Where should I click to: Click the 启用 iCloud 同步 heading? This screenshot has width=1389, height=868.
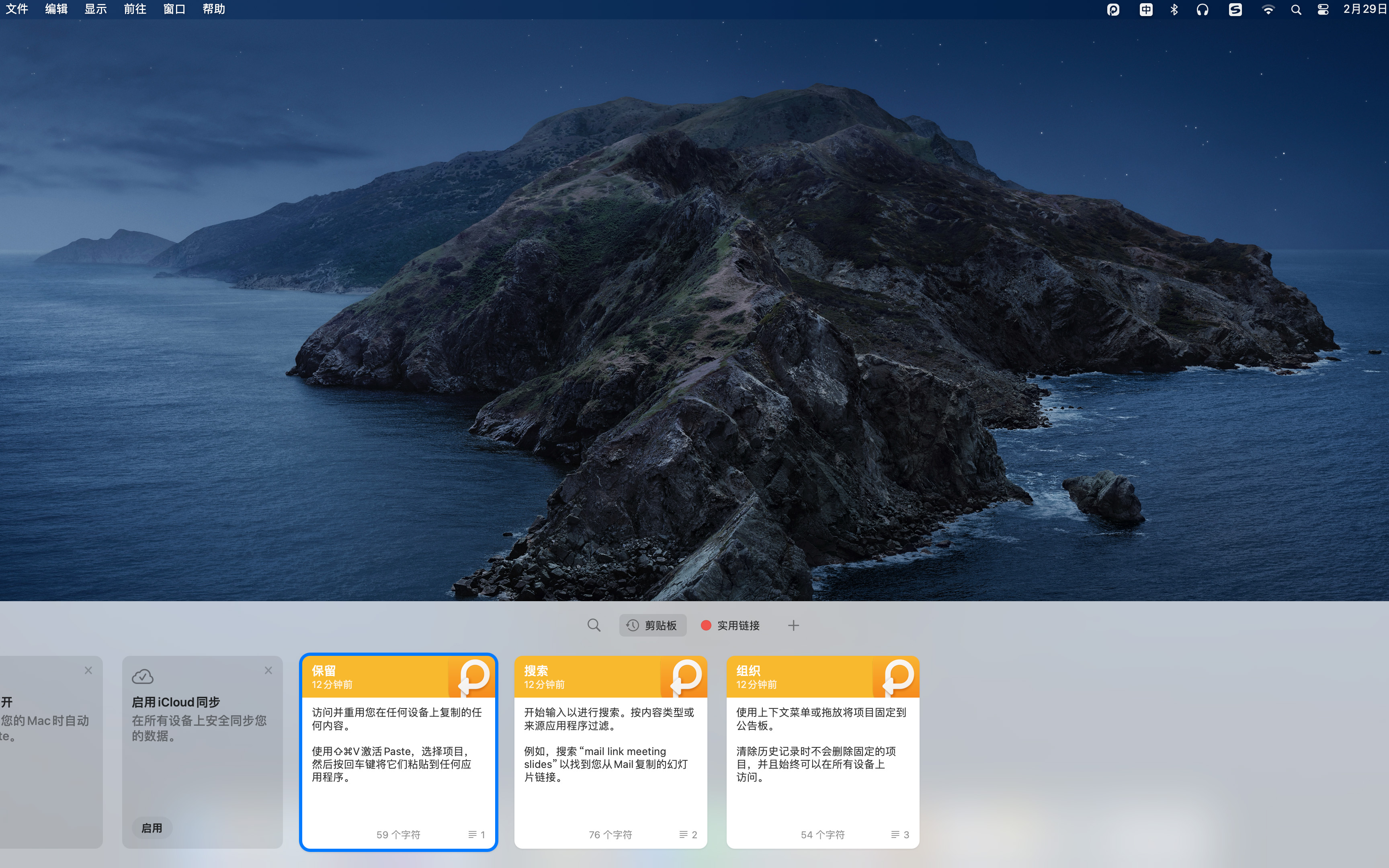tap(176, 702)
